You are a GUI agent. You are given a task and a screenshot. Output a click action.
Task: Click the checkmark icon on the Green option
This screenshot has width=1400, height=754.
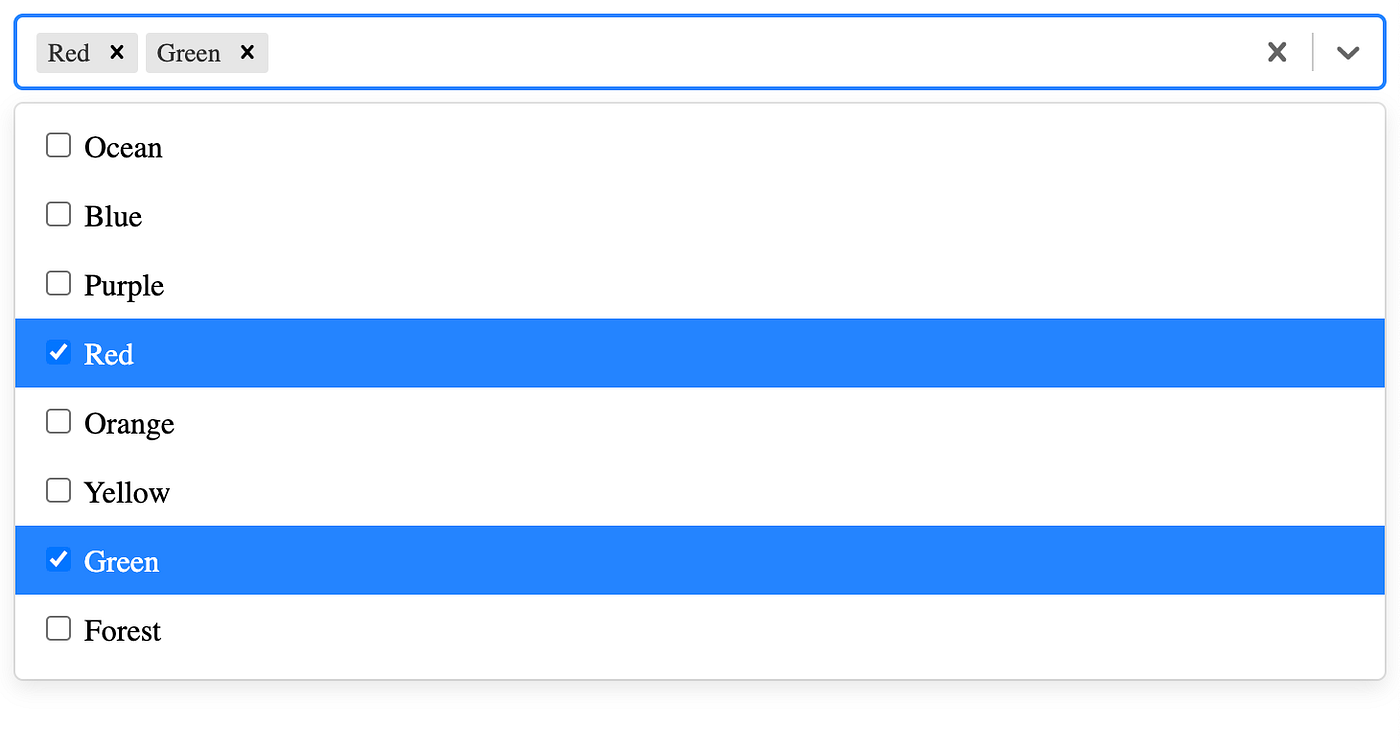[x=58, y=560]
